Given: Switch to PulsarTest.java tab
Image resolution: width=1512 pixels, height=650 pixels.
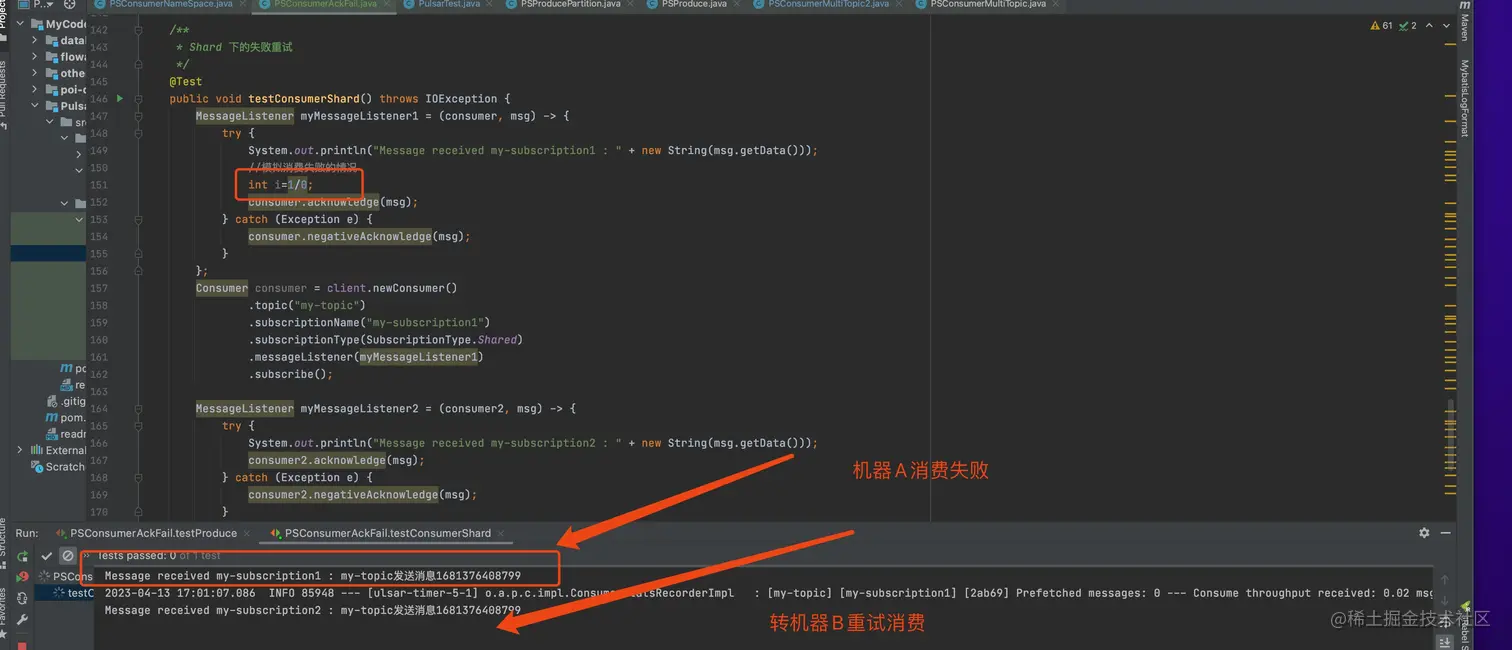Looking at the screenshot, I should point(449,4).
